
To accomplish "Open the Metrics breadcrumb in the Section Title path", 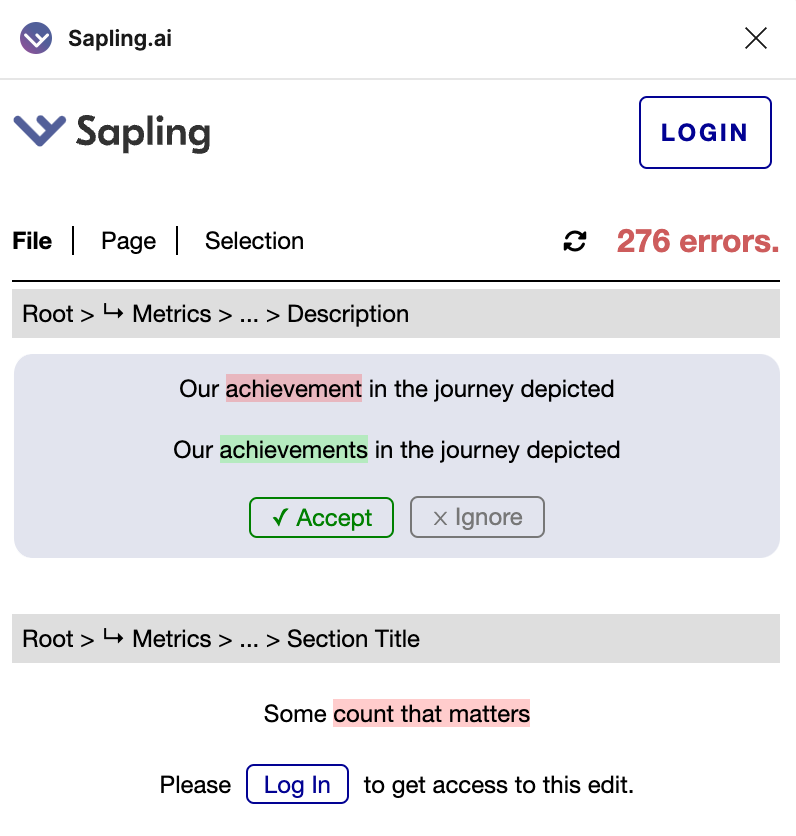I will click(x=171, y=639).
